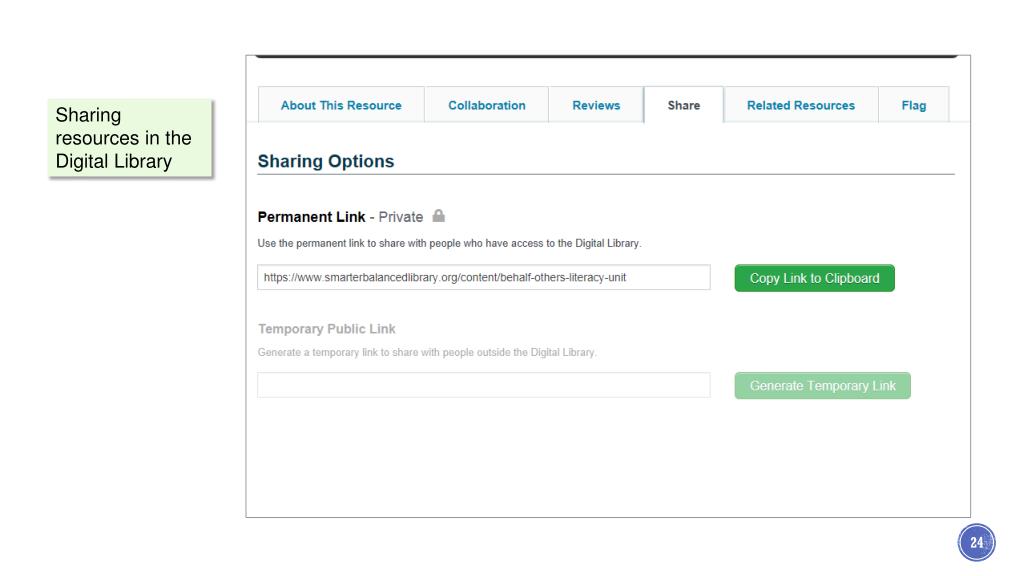Click Generate Temporary Link button
Viewport: 1024px width, 576px height.
pos(822,386)
